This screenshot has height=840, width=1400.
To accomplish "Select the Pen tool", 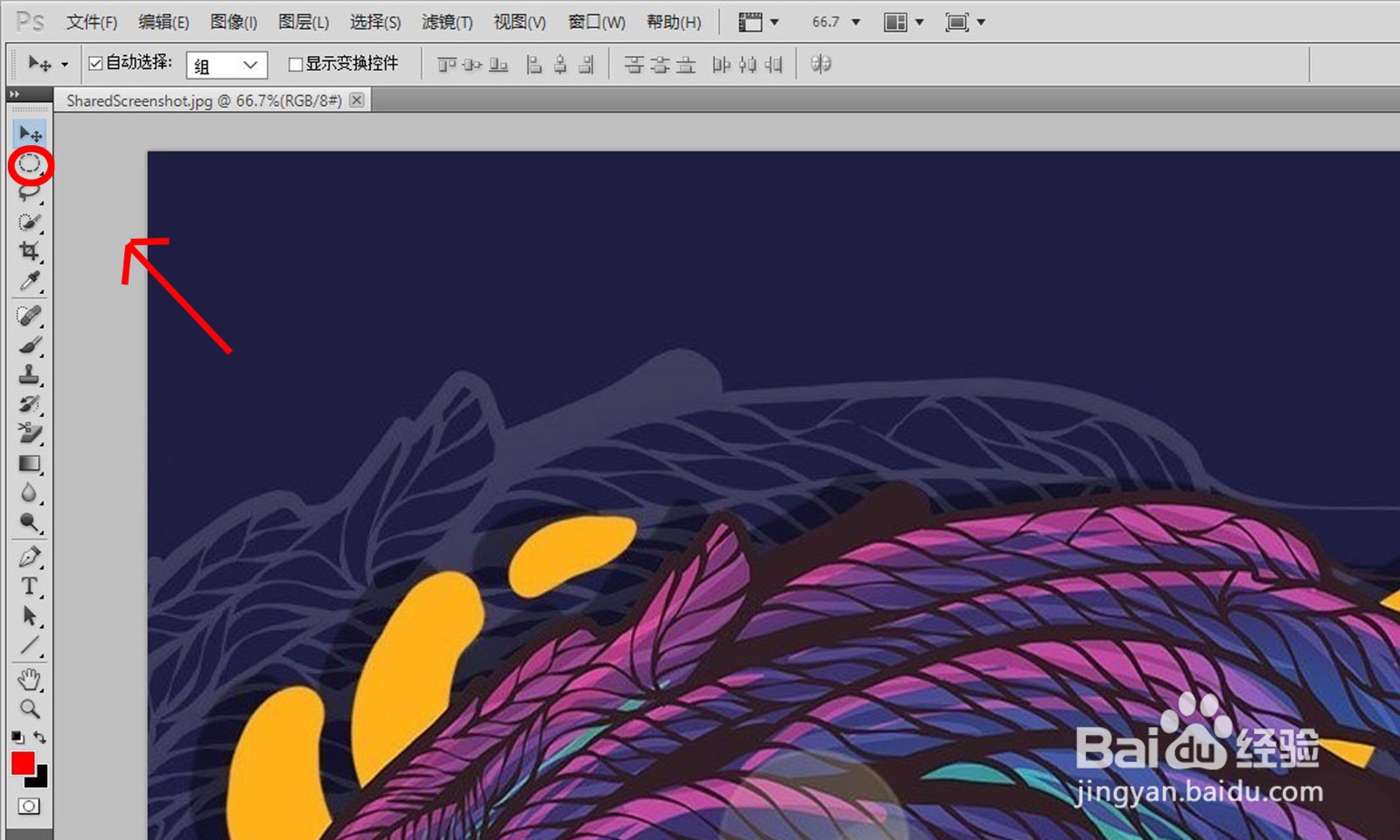I will [x=30, y=557].
